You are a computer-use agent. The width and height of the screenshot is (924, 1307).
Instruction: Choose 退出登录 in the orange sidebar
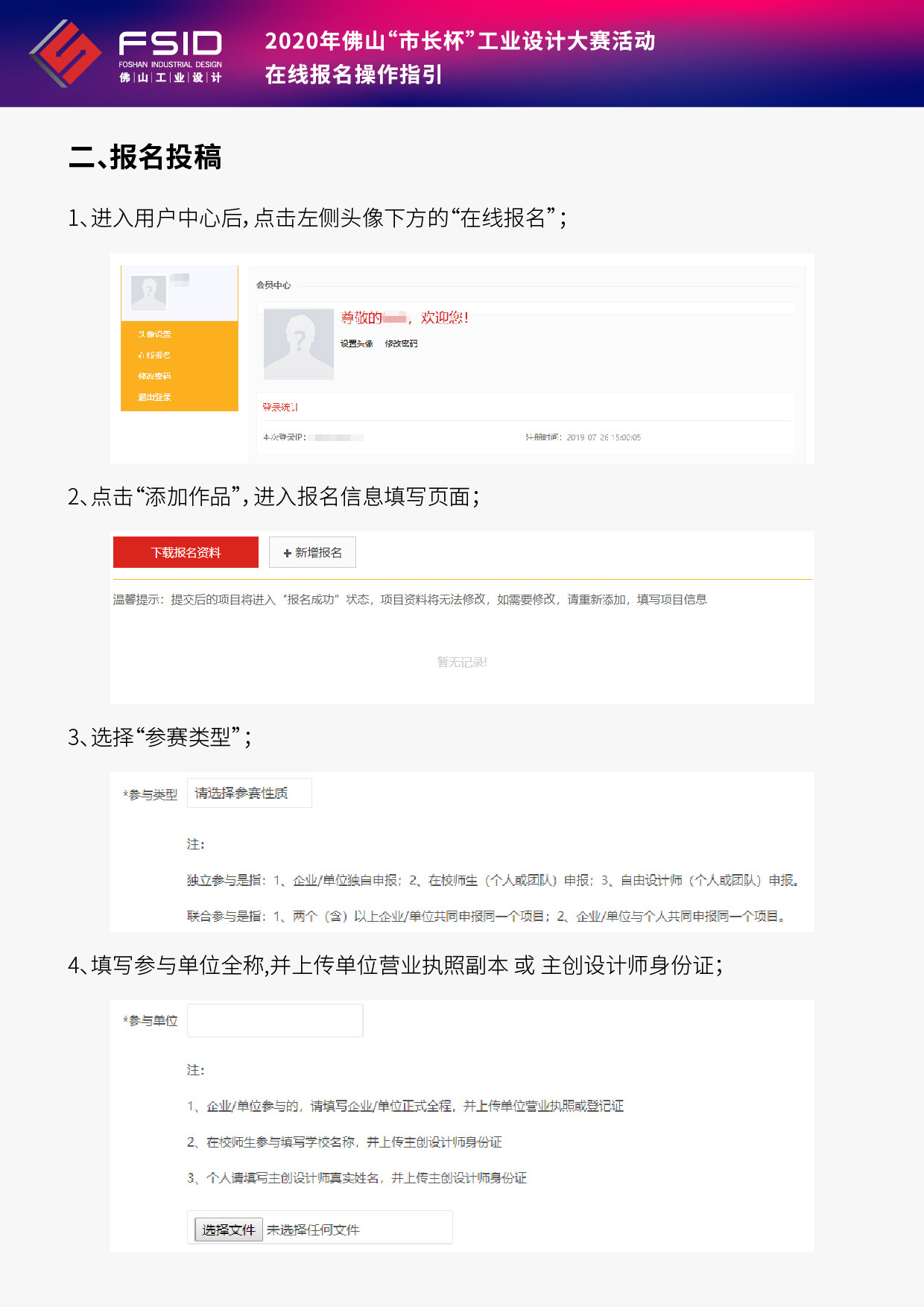point(154,397)
